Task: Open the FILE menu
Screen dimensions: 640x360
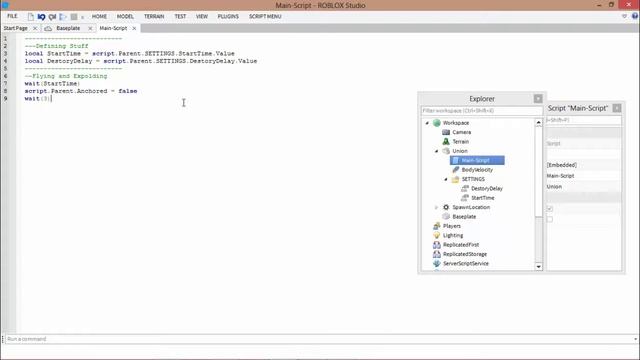Action: coord(12,16)
